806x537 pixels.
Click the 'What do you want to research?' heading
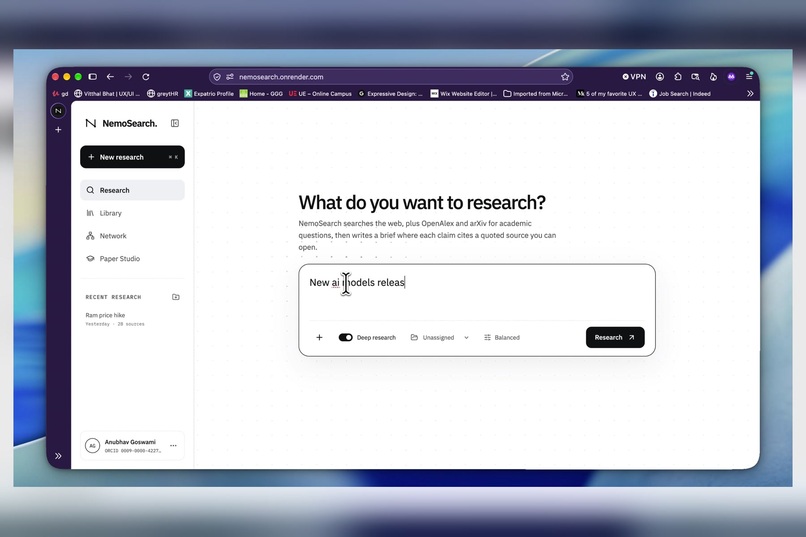tap(422, 202)
